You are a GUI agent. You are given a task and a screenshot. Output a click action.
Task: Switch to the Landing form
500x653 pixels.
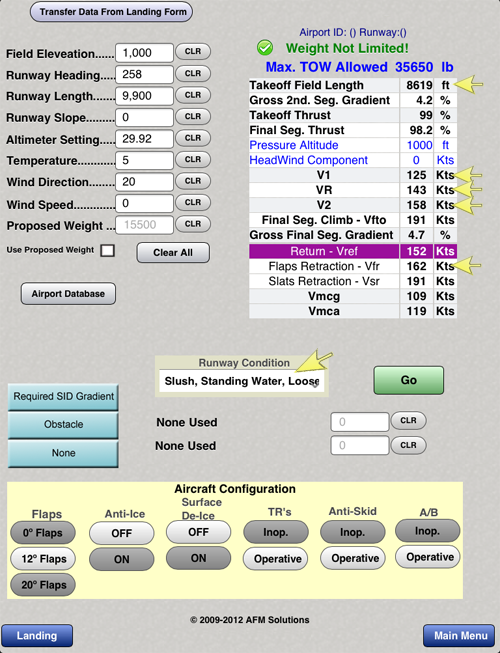pyautogui.click(x=37, y=636)
